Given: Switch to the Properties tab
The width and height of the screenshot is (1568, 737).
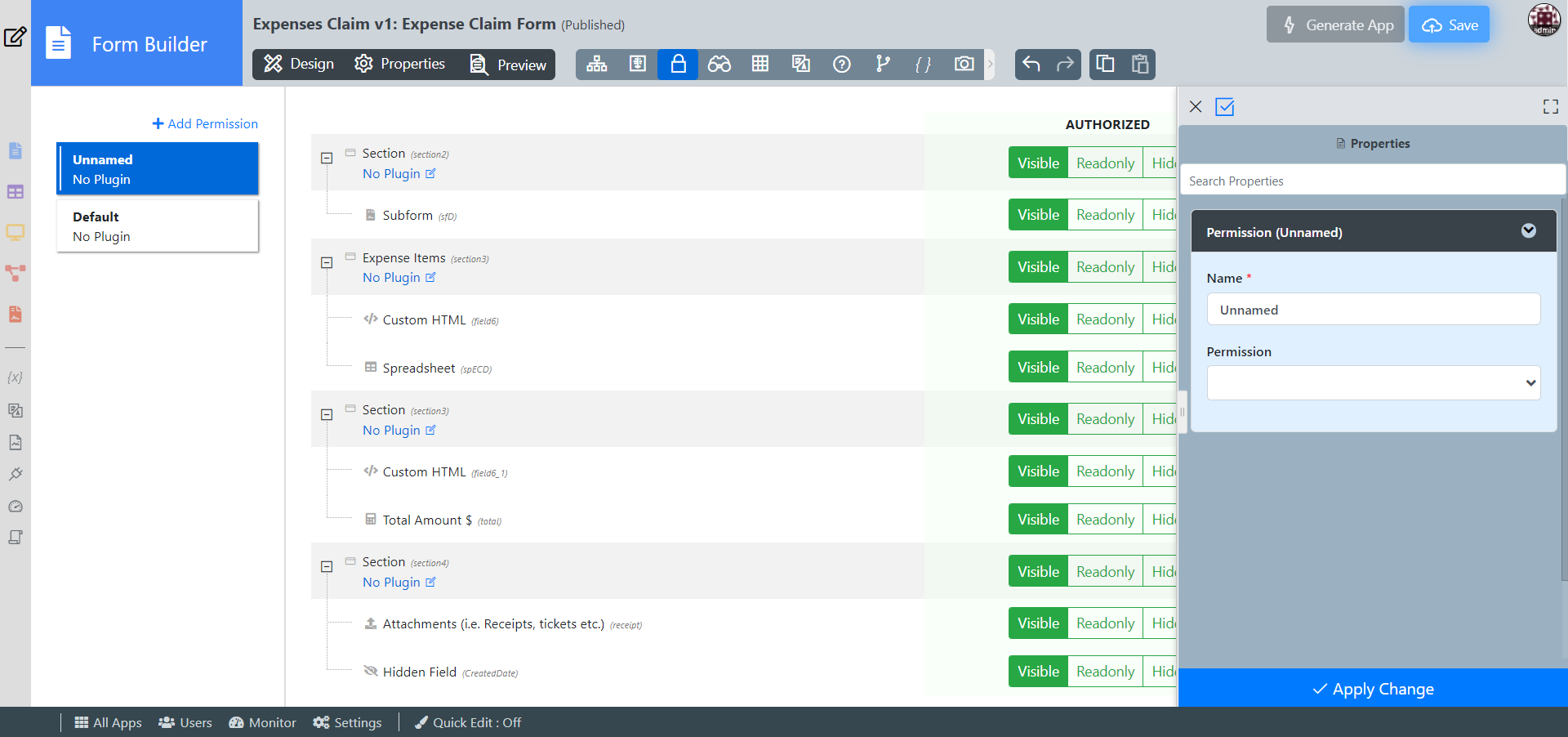Looking at the screenshot, I should pyautogui.click(x=399, y=65).
